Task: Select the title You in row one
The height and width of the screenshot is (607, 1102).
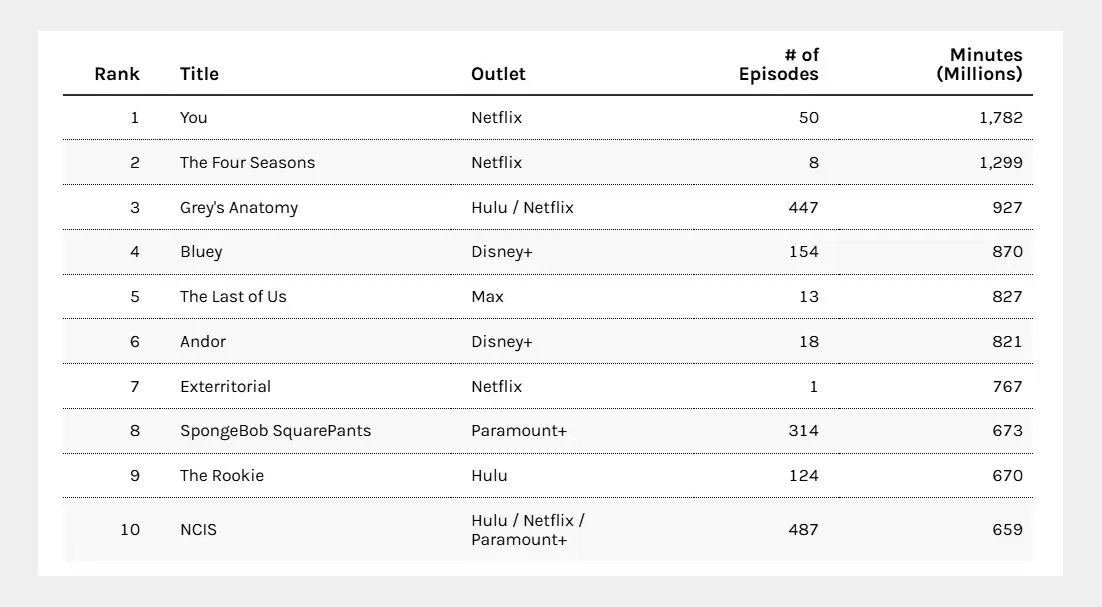Action: [x=193, y=117]
